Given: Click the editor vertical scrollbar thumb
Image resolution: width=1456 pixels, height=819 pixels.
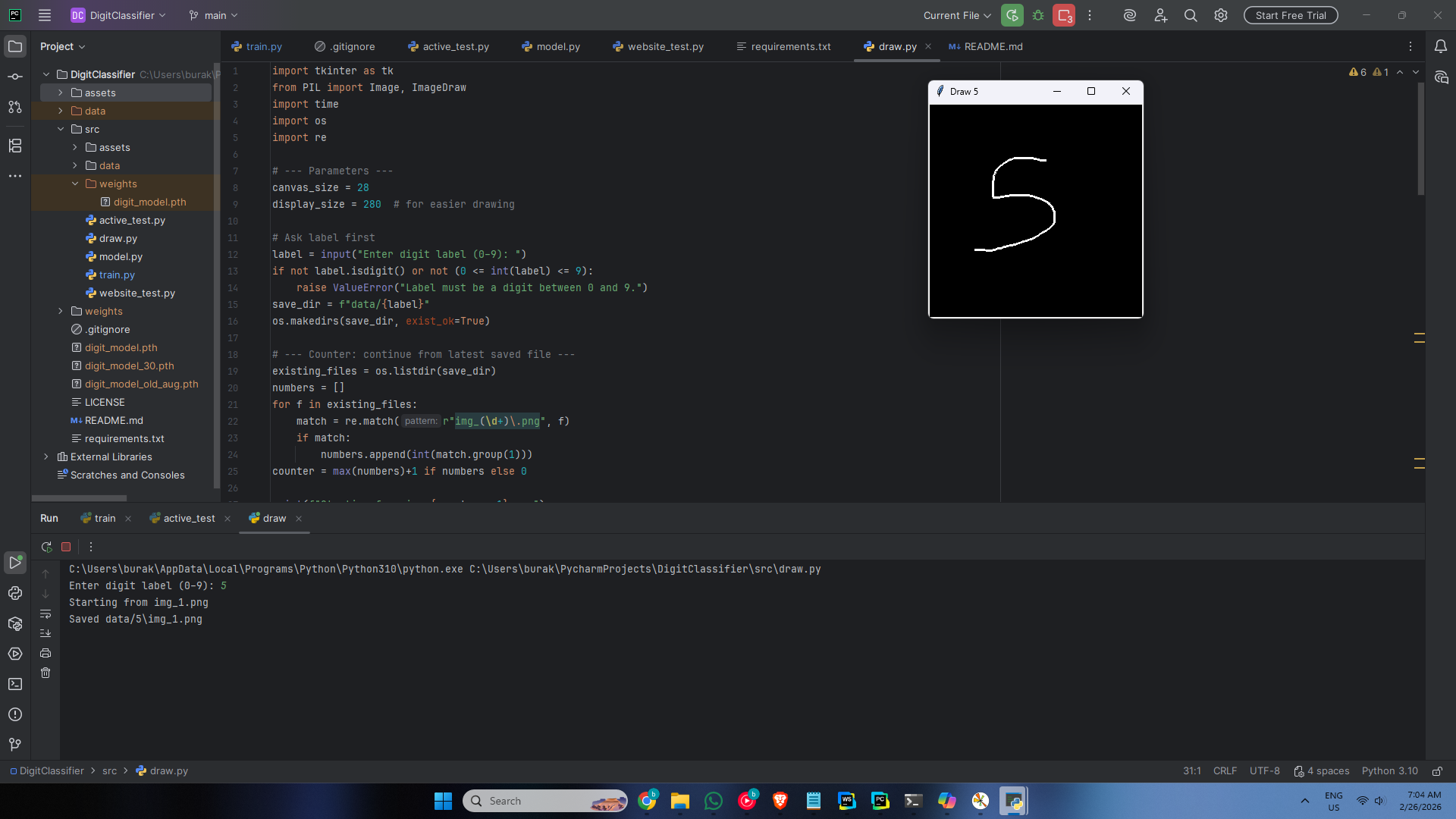Looking at the screenshot, I should [1420, 138].
